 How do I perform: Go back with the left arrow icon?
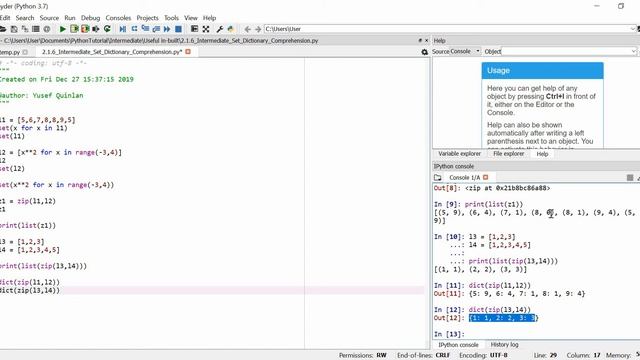point(247,29)
